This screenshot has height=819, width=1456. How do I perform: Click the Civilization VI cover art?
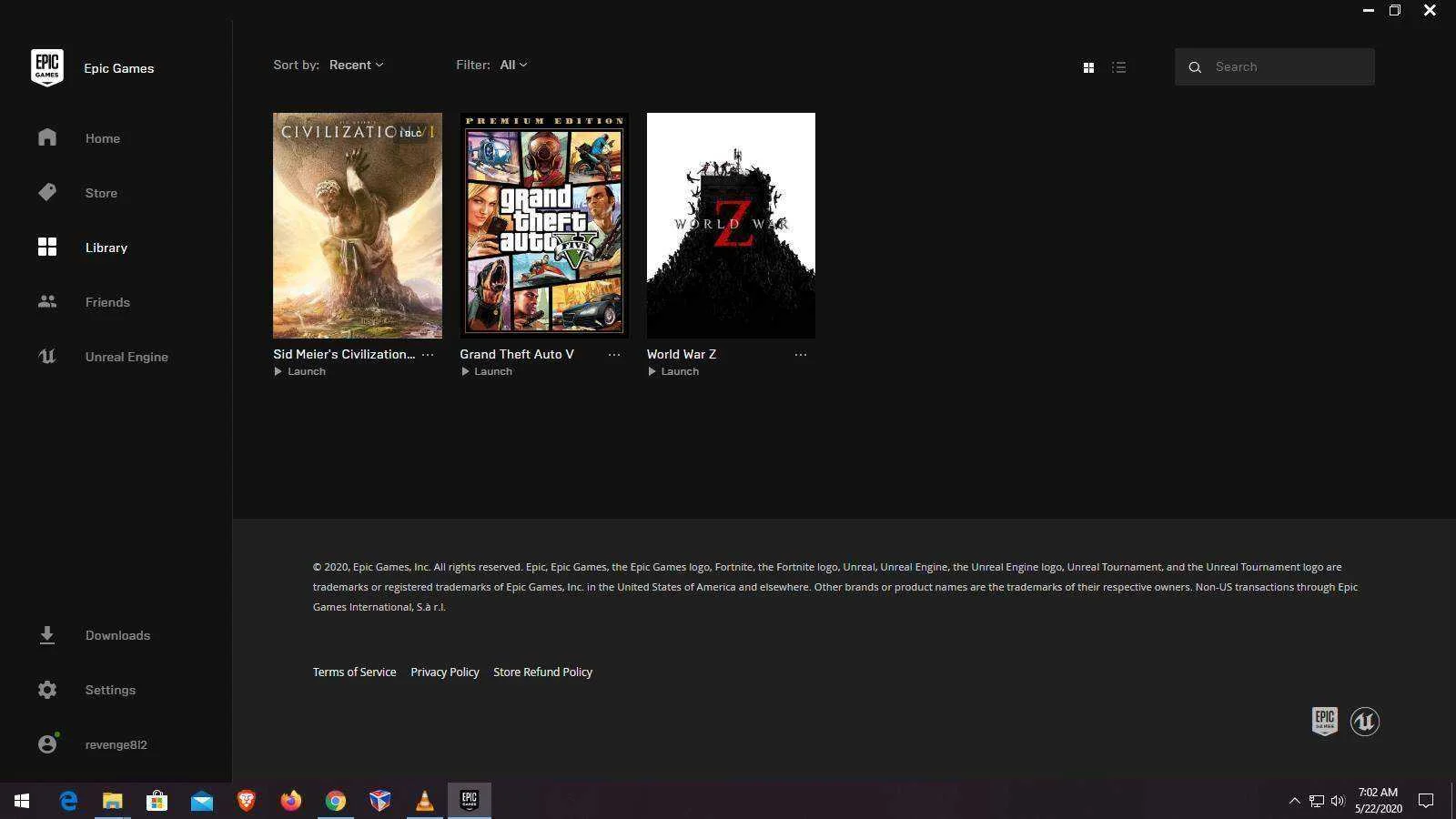[x=358, y=226]
